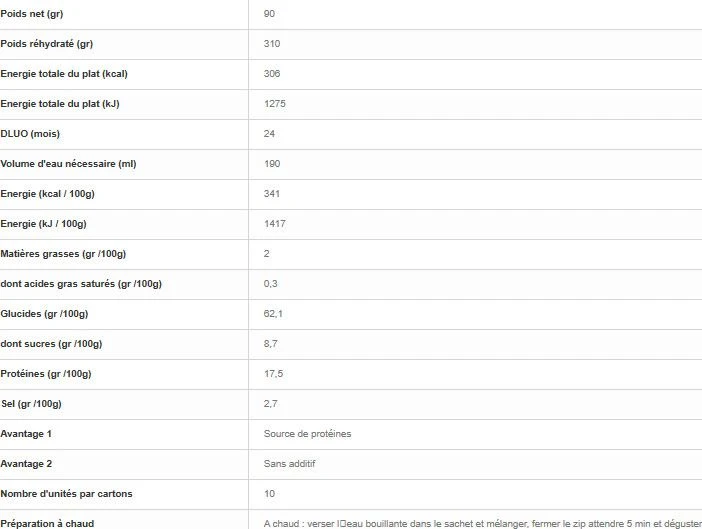Select the "Préparation à chaud" row label
Screen dimensions: 702x529
pyautogui.click(x=47, y=523)
